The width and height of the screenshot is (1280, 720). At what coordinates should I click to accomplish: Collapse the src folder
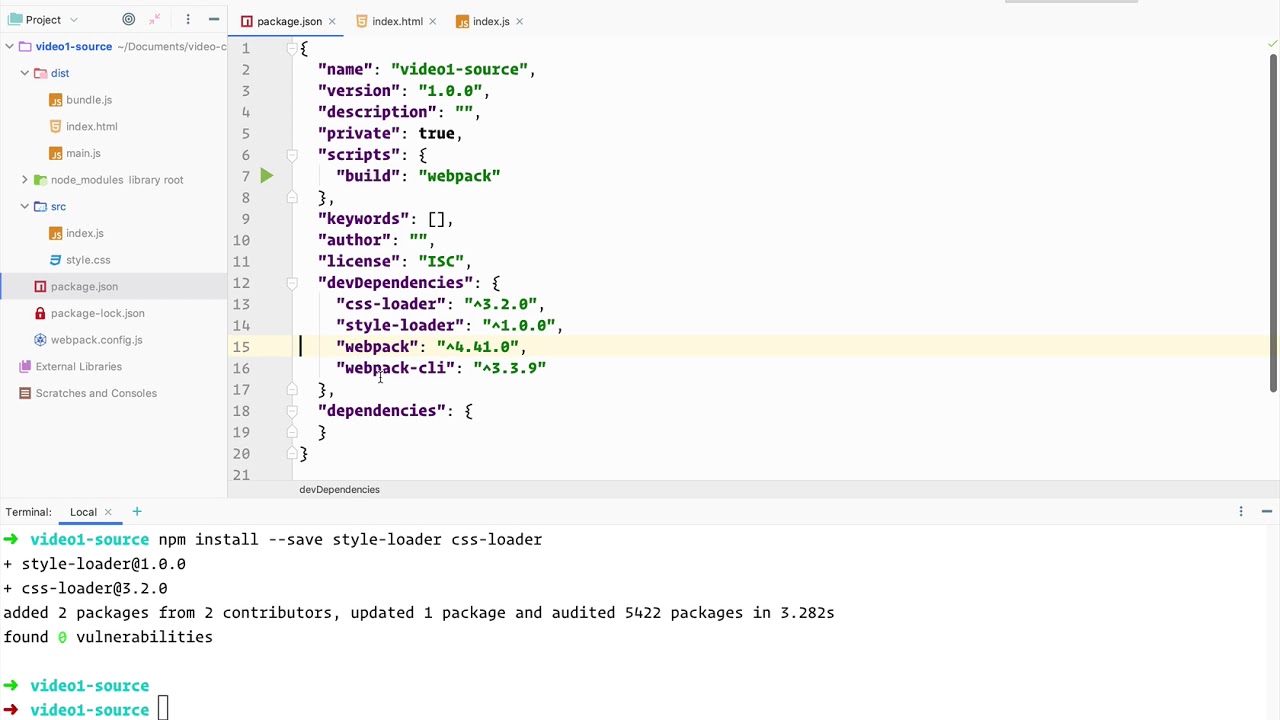tap(25, 207)
